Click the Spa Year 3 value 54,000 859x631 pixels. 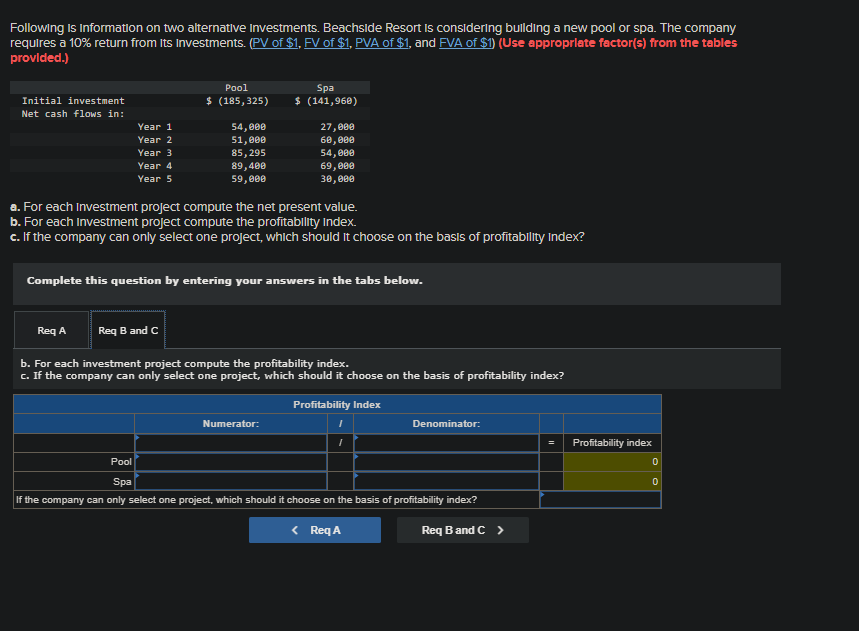[337, 153]
